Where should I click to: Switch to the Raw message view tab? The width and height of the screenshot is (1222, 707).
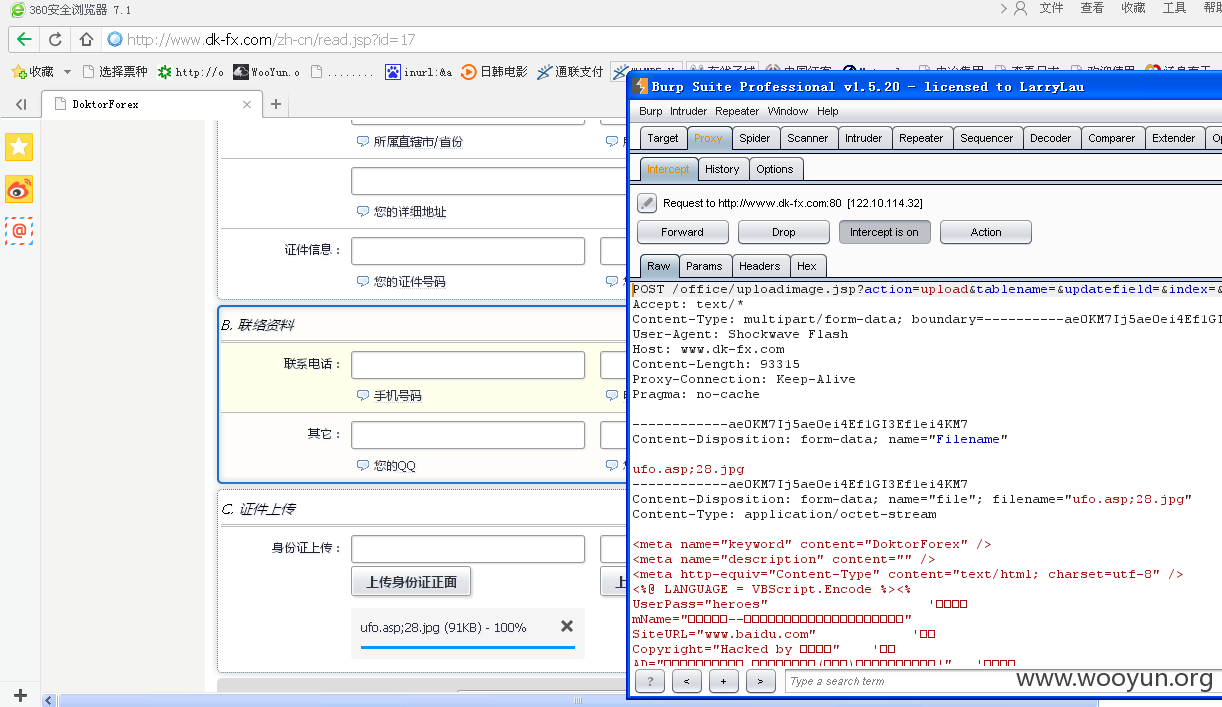pyautogui.click(x=659, y=266)
